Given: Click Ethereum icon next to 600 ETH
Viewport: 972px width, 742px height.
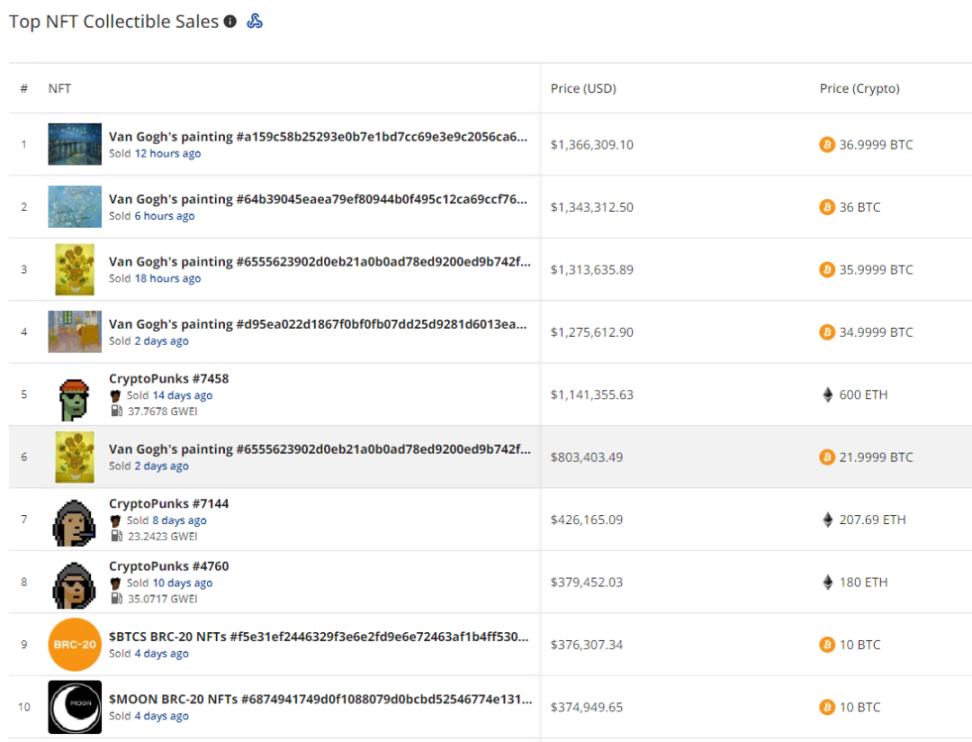Looking at the screenshot, I should tap(827, 395).
